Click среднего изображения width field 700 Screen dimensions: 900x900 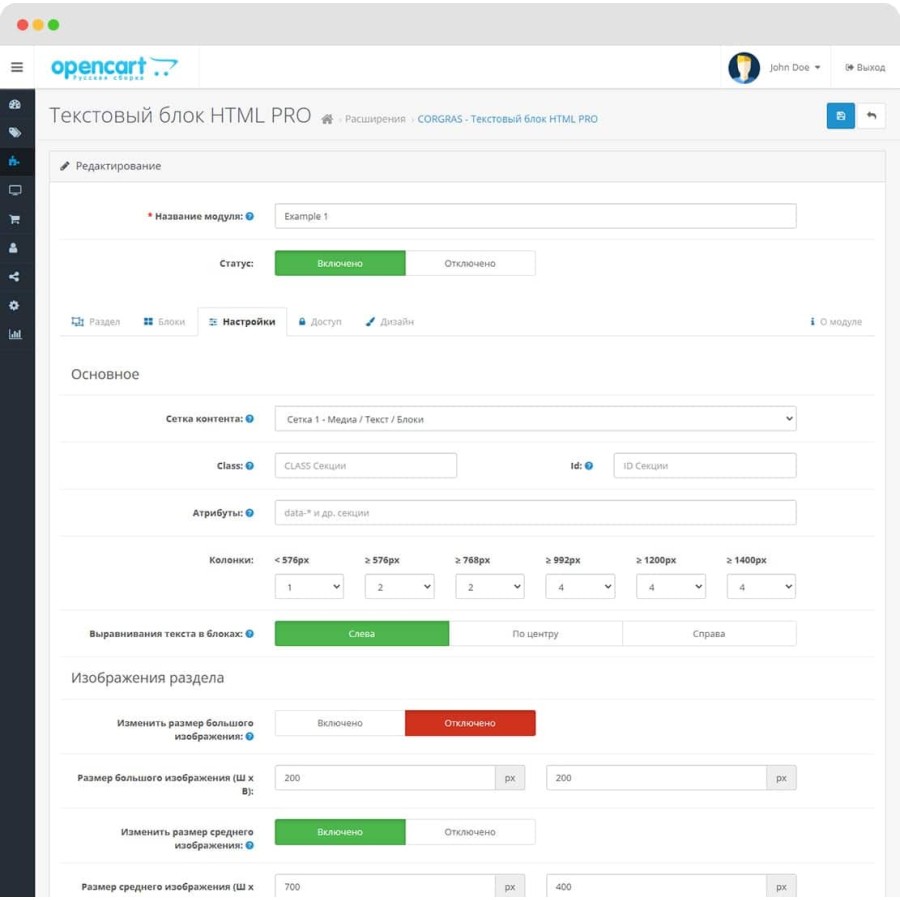tap(385, 887)
